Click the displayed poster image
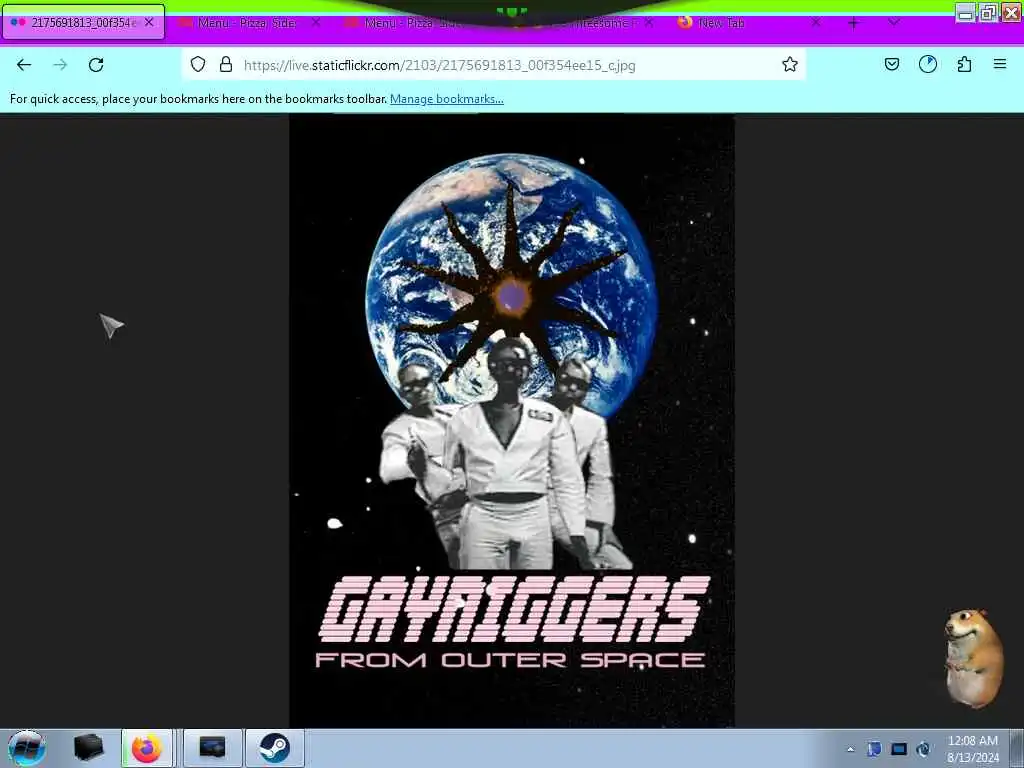Image resolution: width=1024 pixels, height=768 pixels. pos(512,421)
